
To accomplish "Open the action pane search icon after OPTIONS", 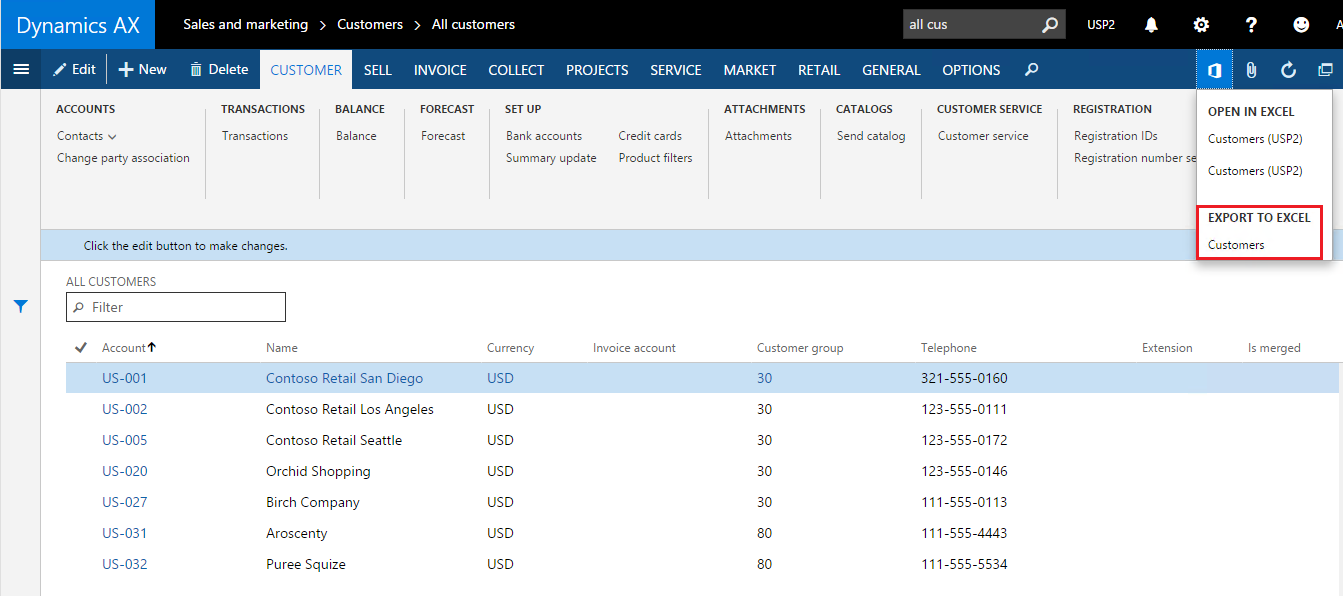I will tap(1032, 69).
